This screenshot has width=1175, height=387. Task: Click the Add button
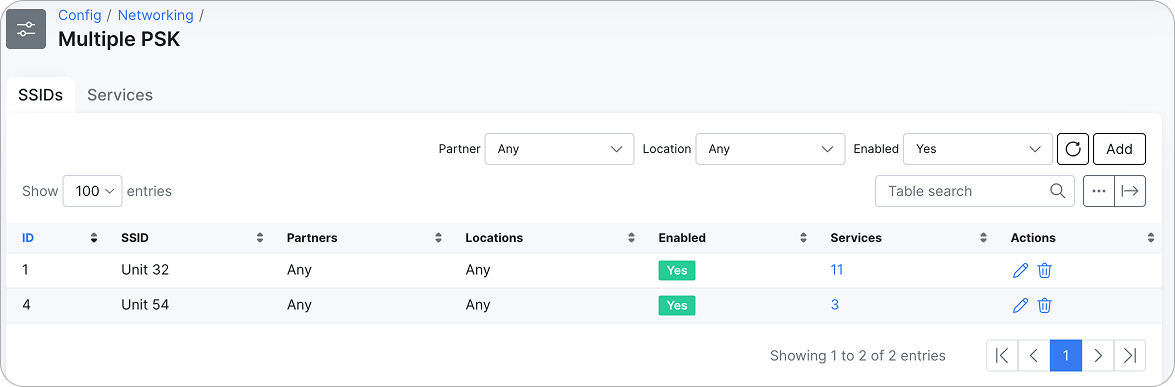tap(1120, 148)
